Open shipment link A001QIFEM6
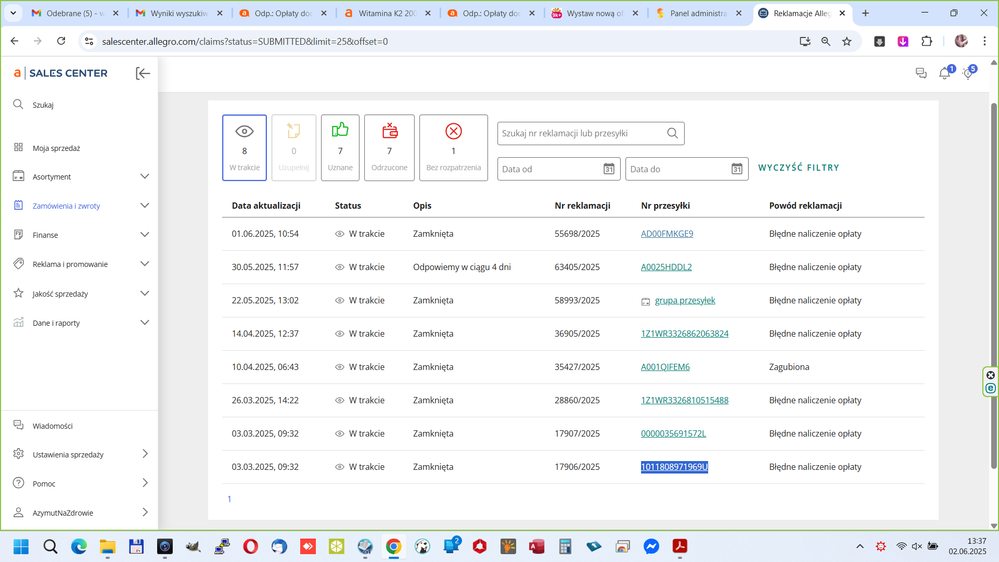 [665, 367]
